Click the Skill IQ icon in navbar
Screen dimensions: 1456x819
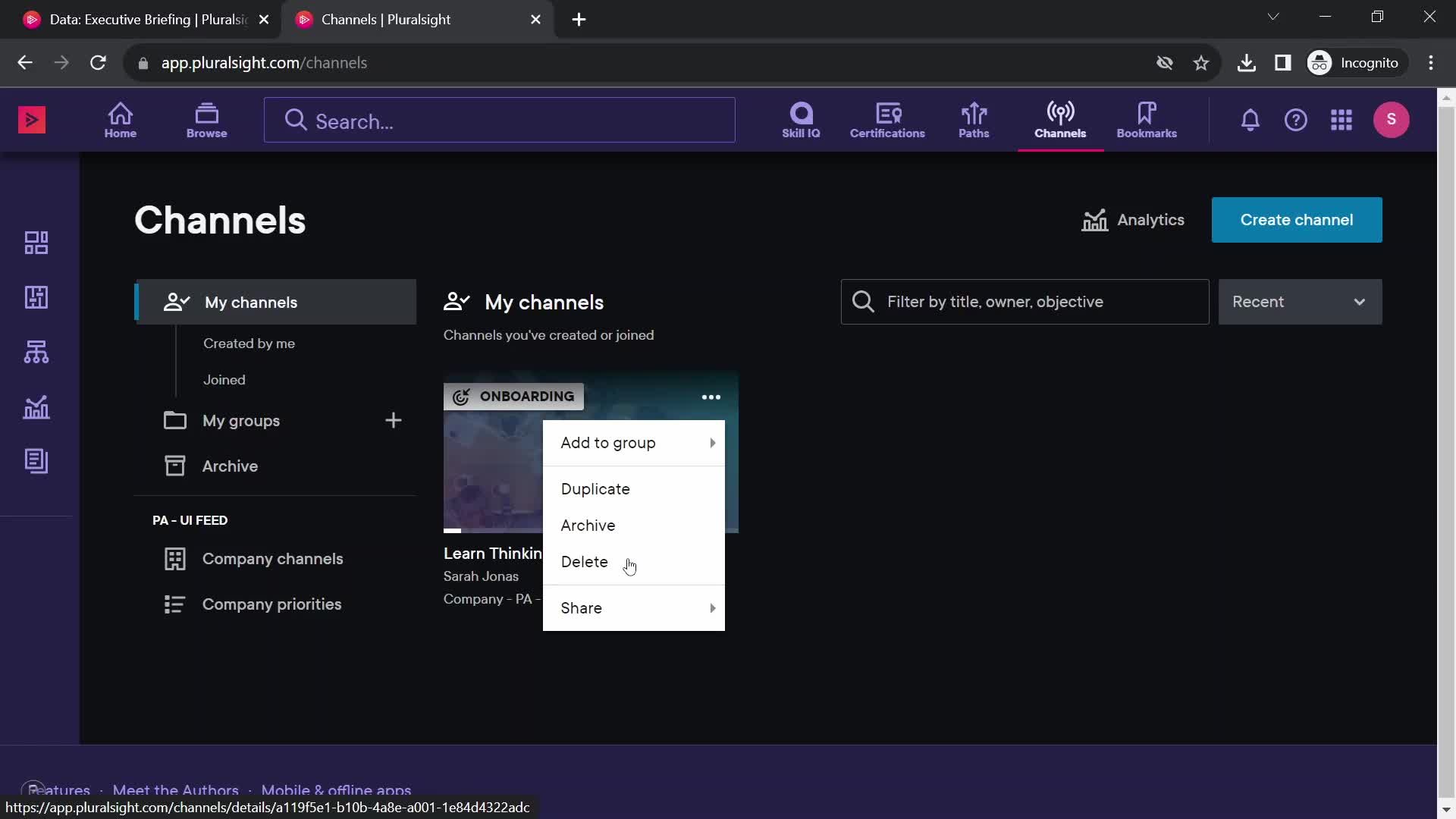click(800, 119)
